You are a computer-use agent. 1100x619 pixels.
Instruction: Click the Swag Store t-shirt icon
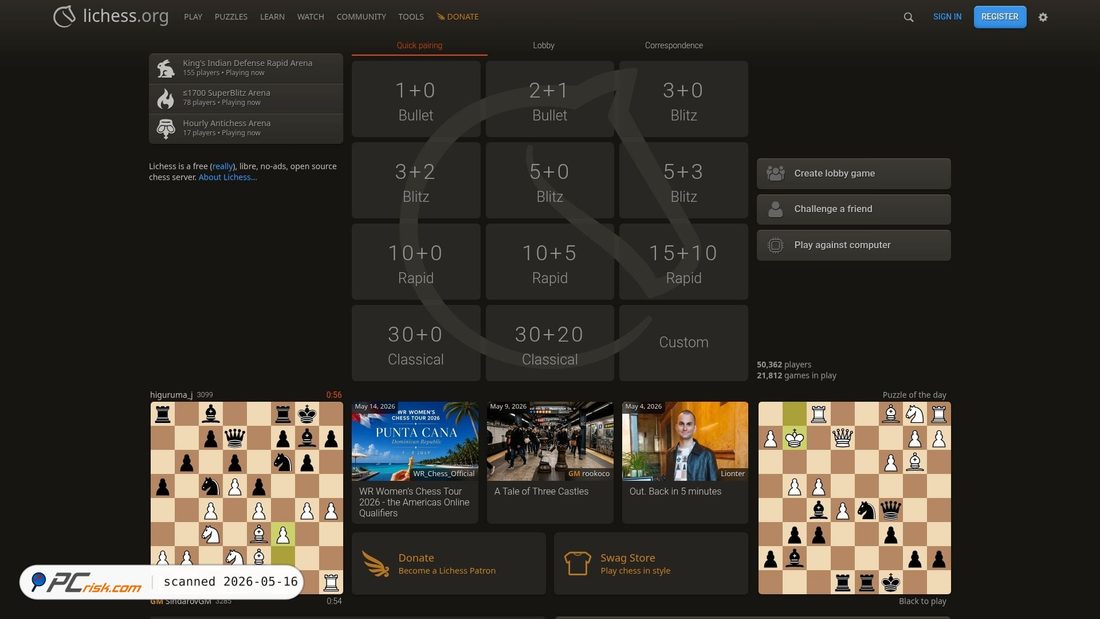pos(577,564)
